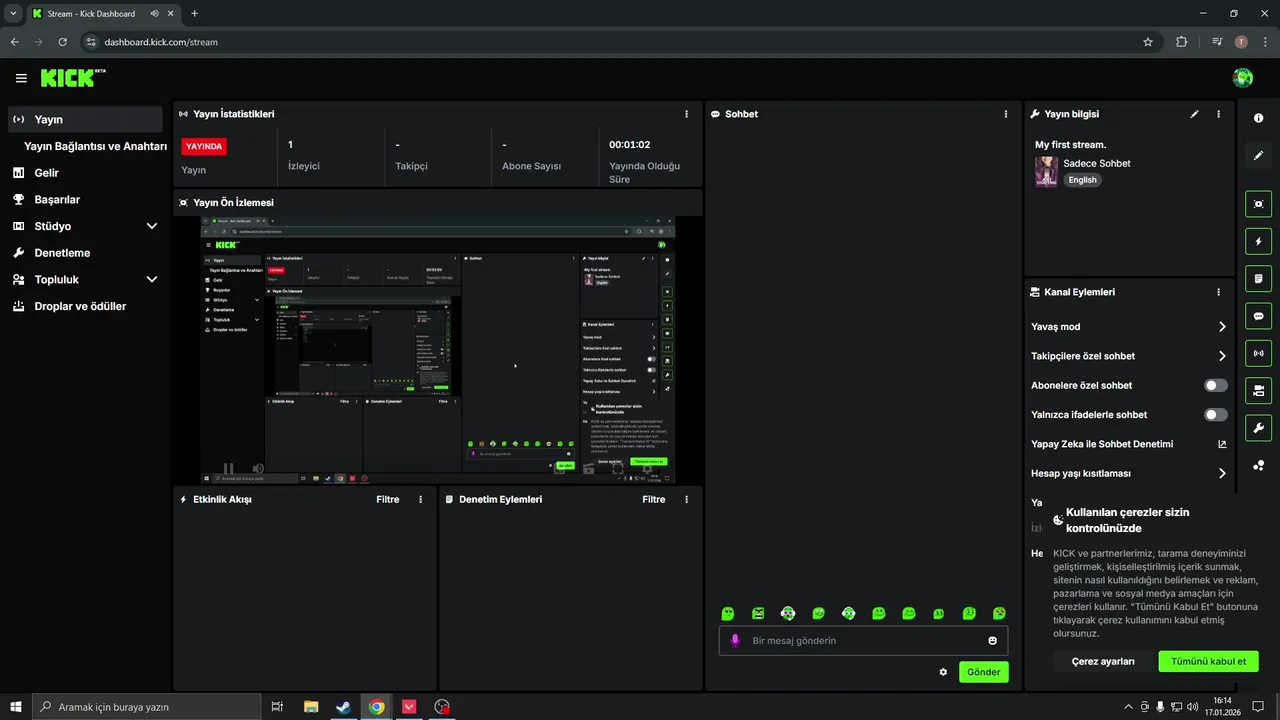Open Yavaş mod settings chevron
Screen dimensions: 1280x720
coord(1222,327)
